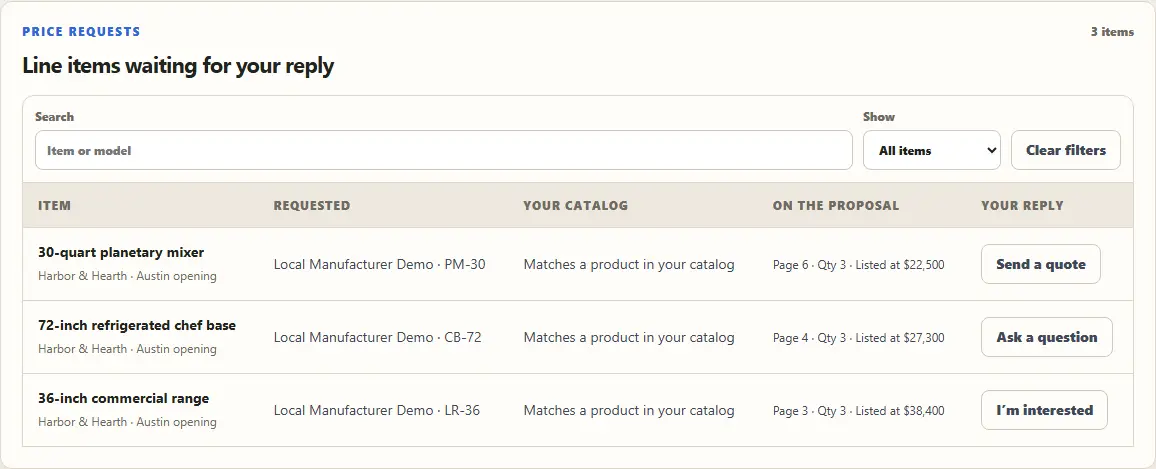Click the Item or model search field
Viewport: 1156px width, 469px height.
(444, 150)
